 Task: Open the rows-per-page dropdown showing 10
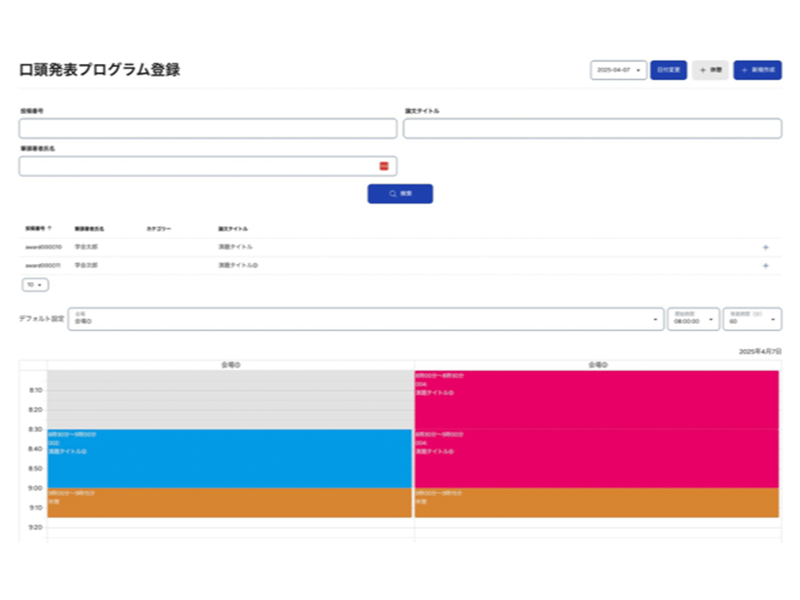pos(35,285)
